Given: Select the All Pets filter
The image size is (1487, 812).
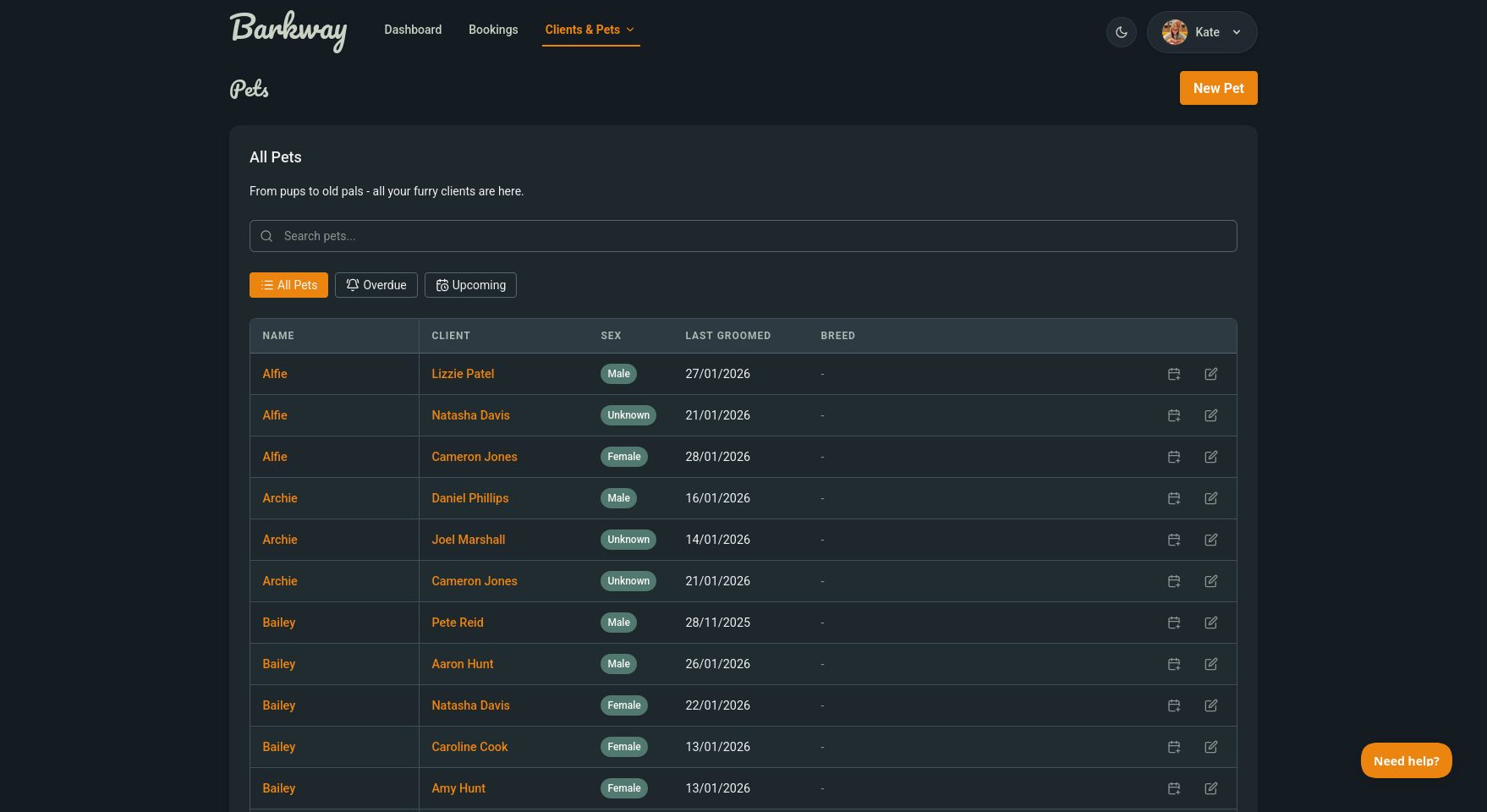Looking at the screenshot, I should [288, 285].
